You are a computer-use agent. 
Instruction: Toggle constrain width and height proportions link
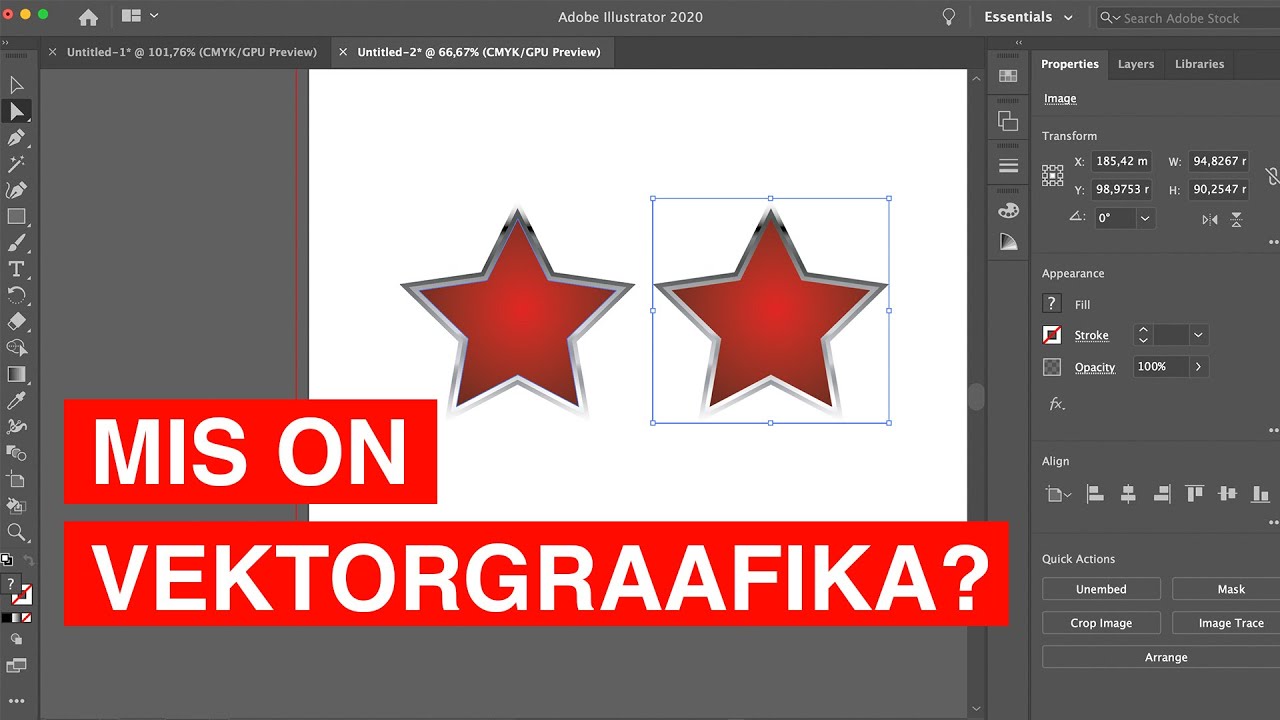coord(1272,175)
